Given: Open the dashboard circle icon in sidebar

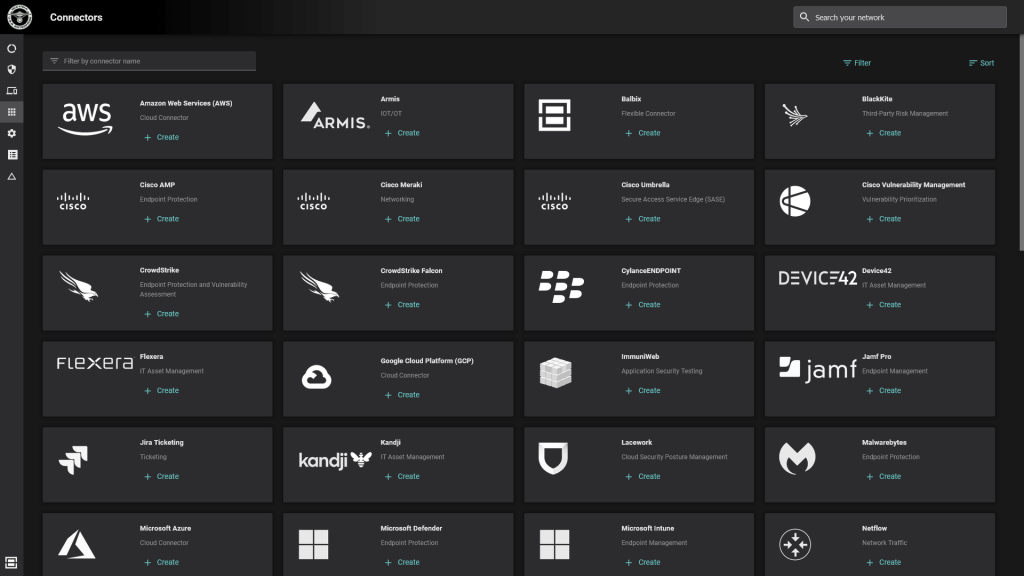Looking at the screenshot, I should [x=12, y=48].
